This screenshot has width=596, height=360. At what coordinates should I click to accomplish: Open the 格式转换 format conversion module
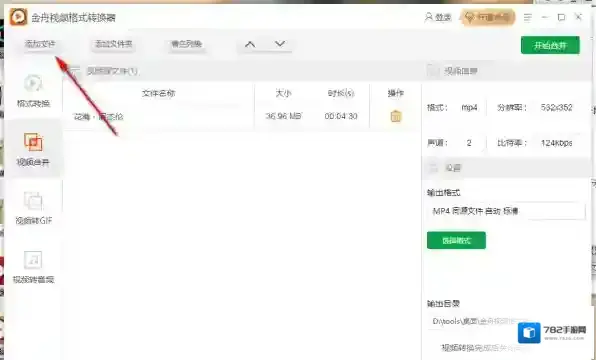point(33,91)
